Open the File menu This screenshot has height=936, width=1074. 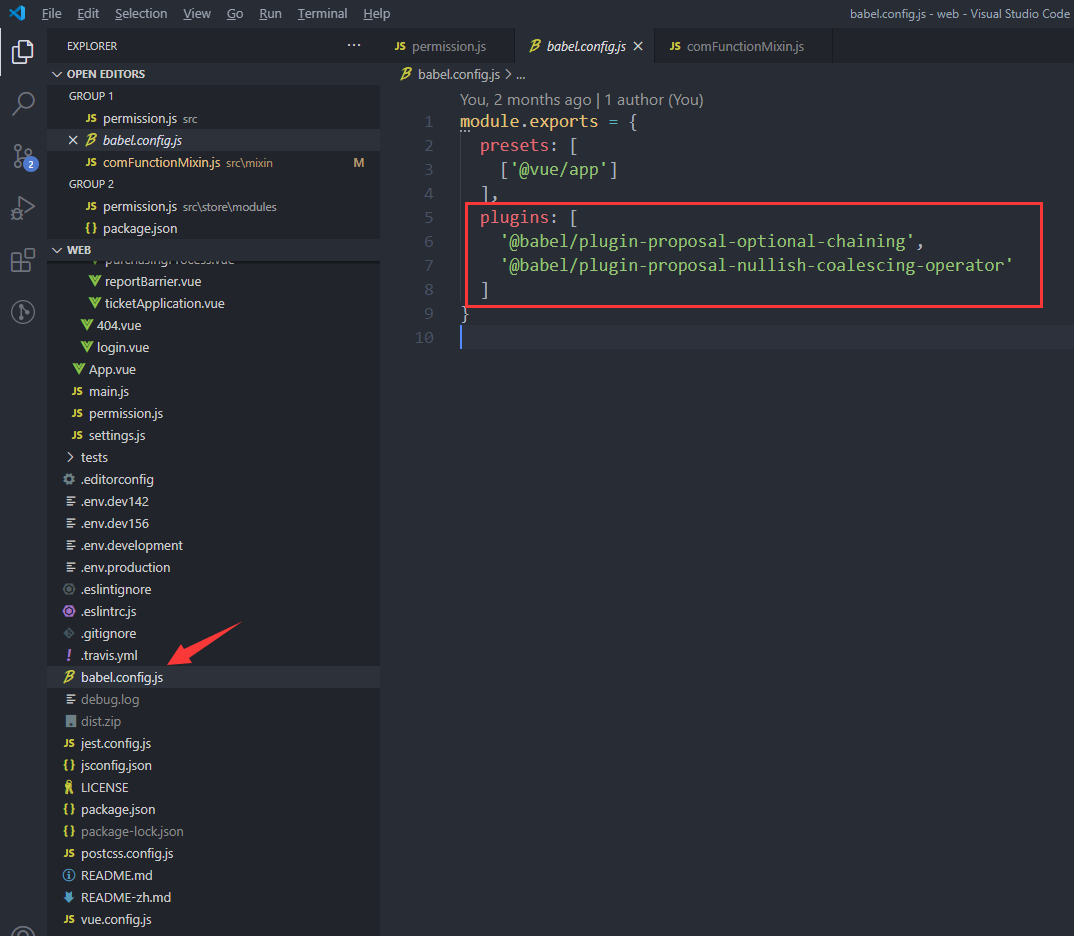tap(51, 13)
